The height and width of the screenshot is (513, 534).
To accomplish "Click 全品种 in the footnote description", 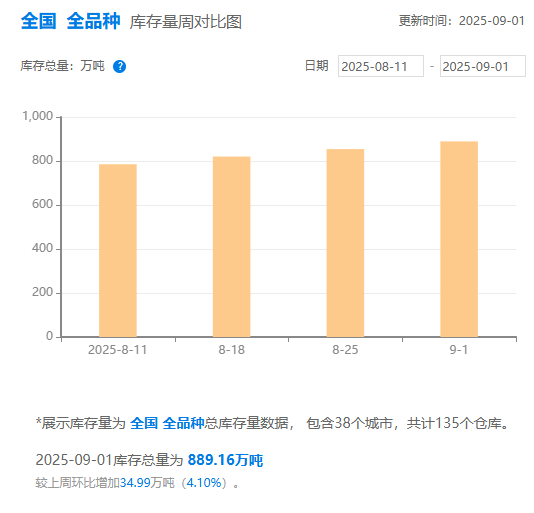I will click(183, 423).
